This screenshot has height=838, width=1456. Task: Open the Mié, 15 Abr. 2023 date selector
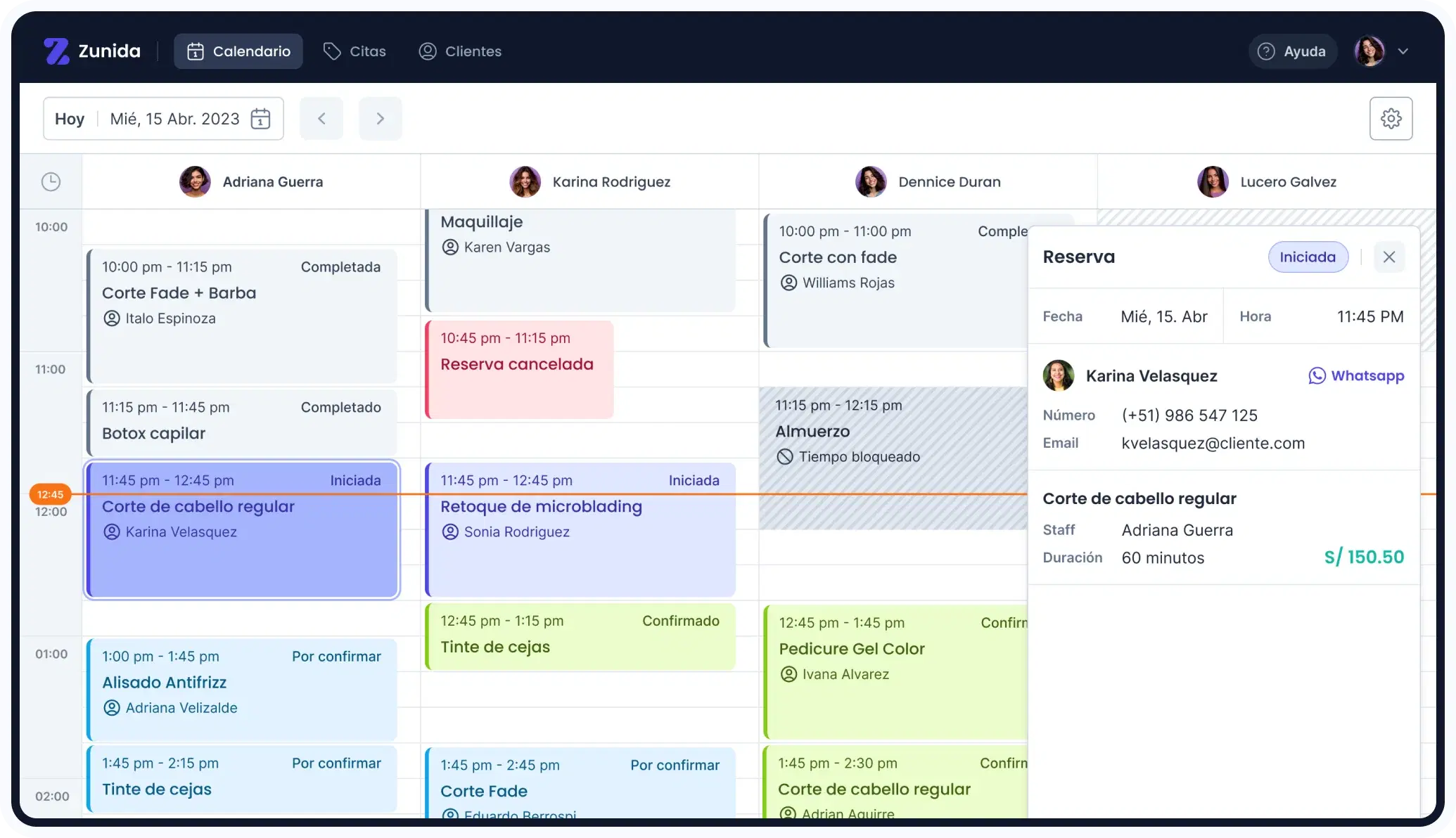point(174,119)
